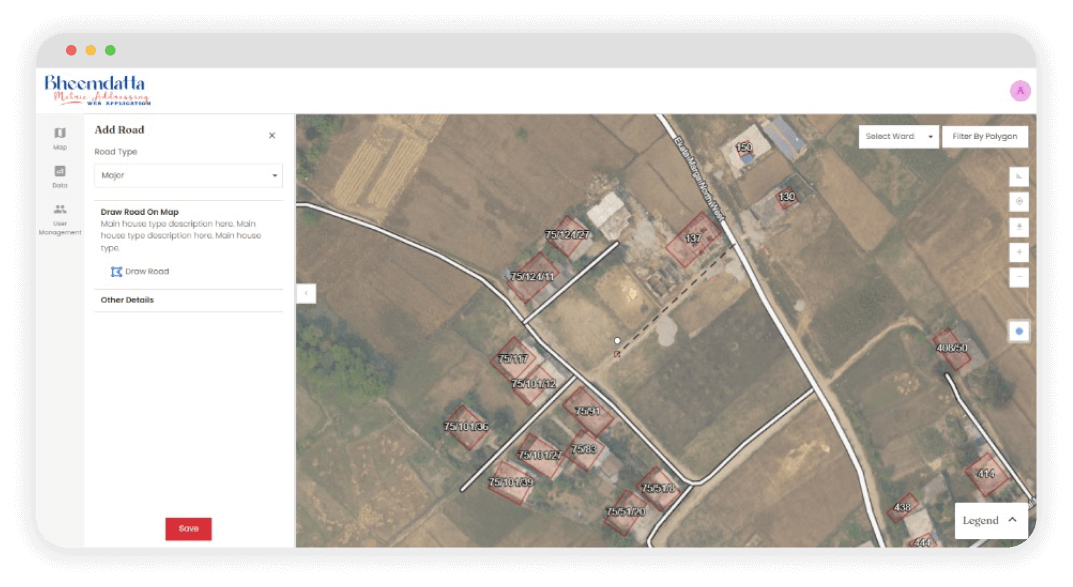The height and width of the screenshot is (587, 1073).
Task: Collapse the side panel with the arrow handle
Action: click(307, 293)
